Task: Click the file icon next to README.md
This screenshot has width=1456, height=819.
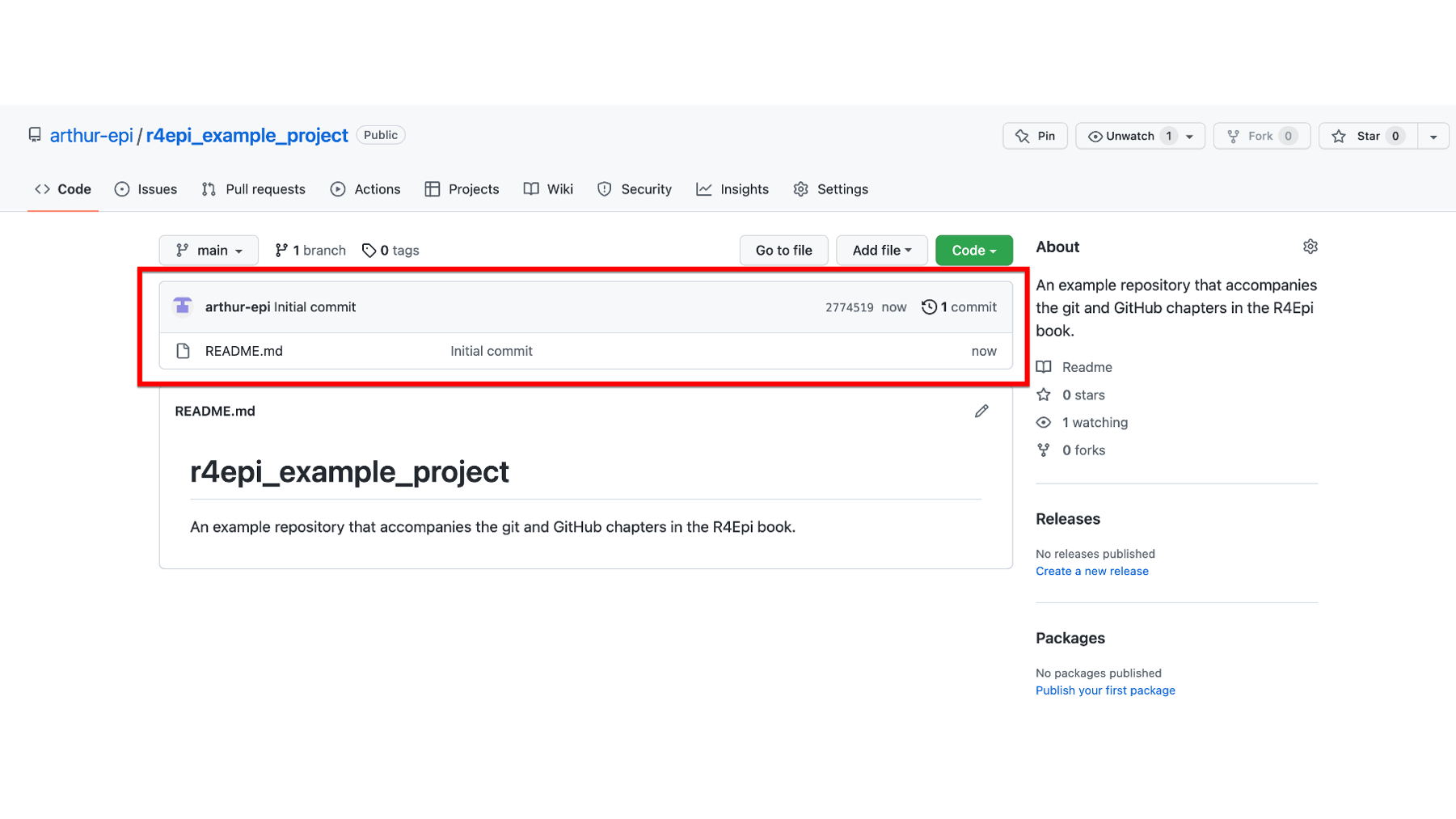Action: [184, 351]
